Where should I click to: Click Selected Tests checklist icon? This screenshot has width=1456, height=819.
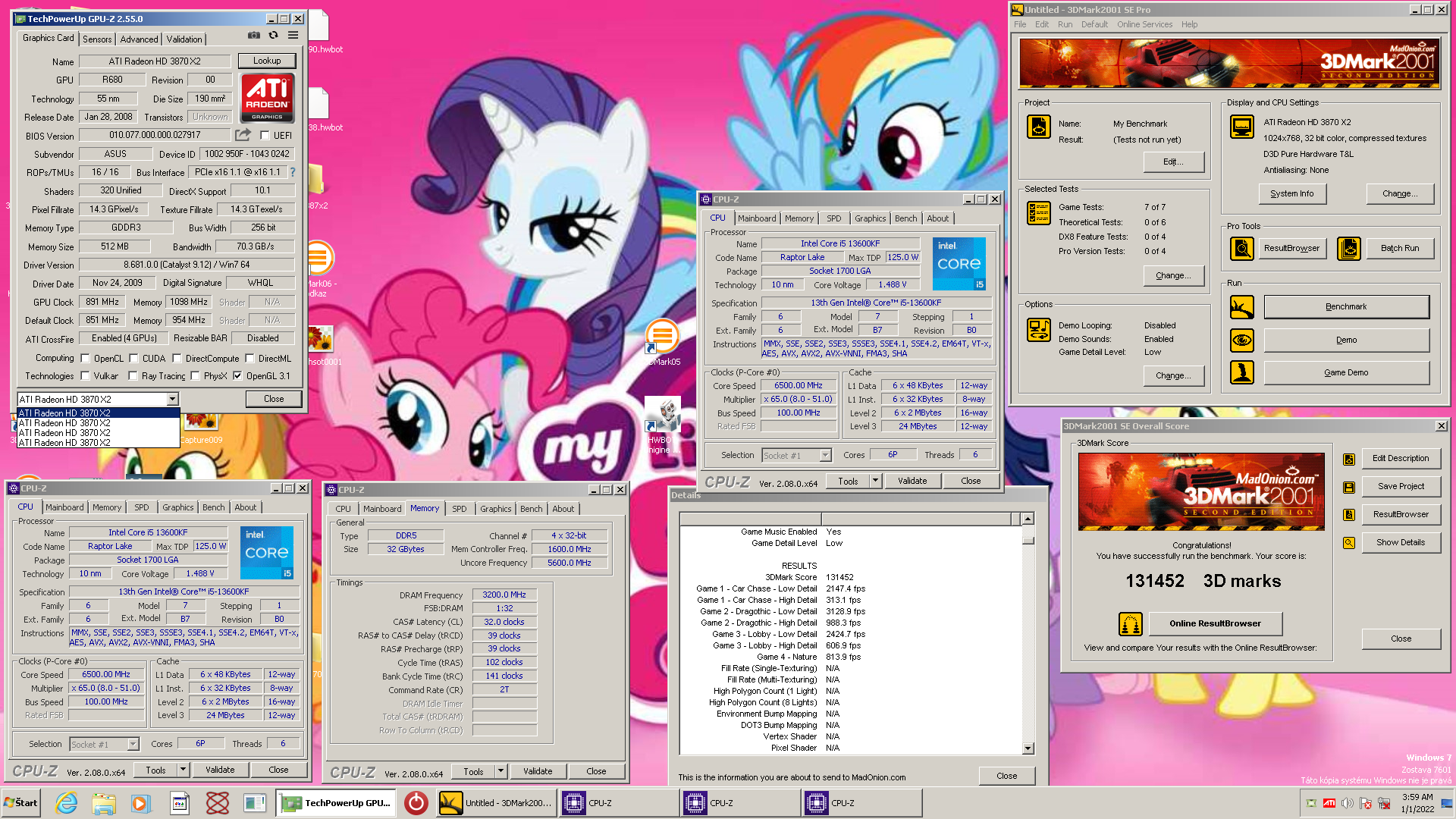point(1039,213)
